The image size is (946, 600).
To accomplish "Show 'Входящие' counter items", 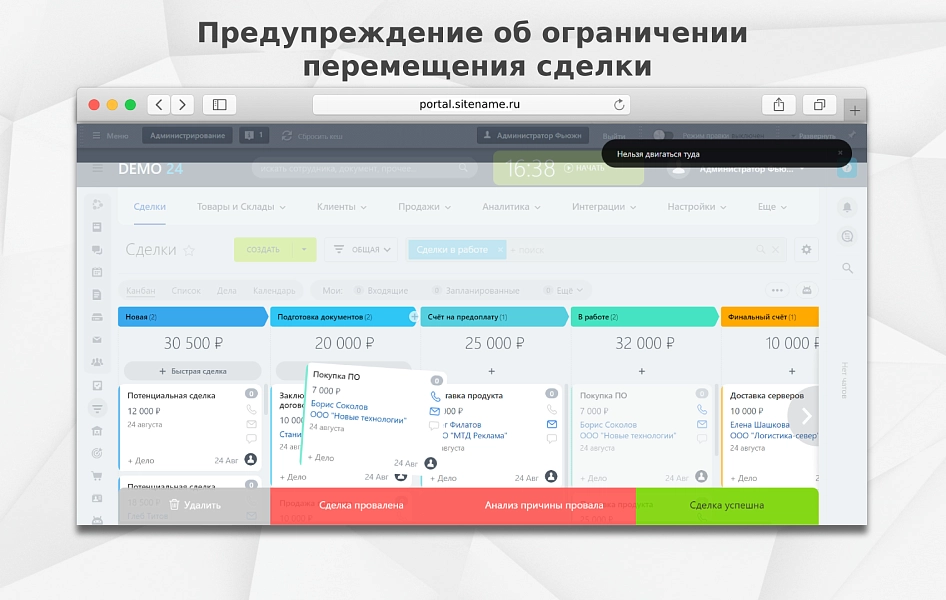I will [x=381, y=291].
